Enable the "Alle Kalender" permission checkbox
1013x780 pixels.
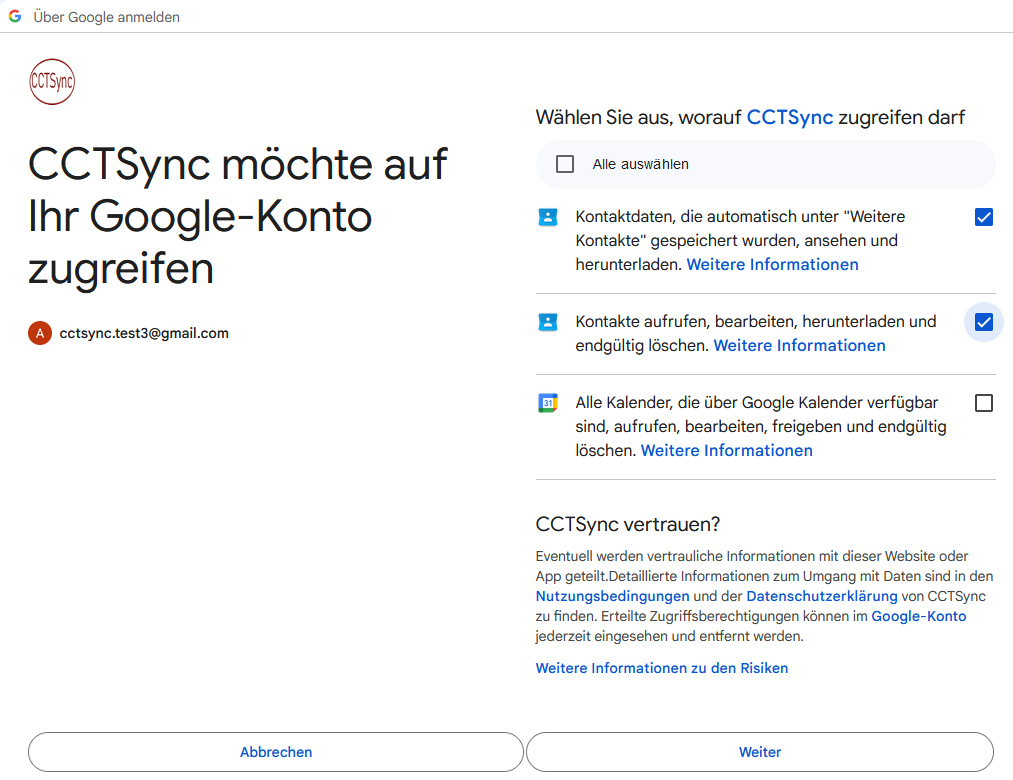tap(984, 403)
